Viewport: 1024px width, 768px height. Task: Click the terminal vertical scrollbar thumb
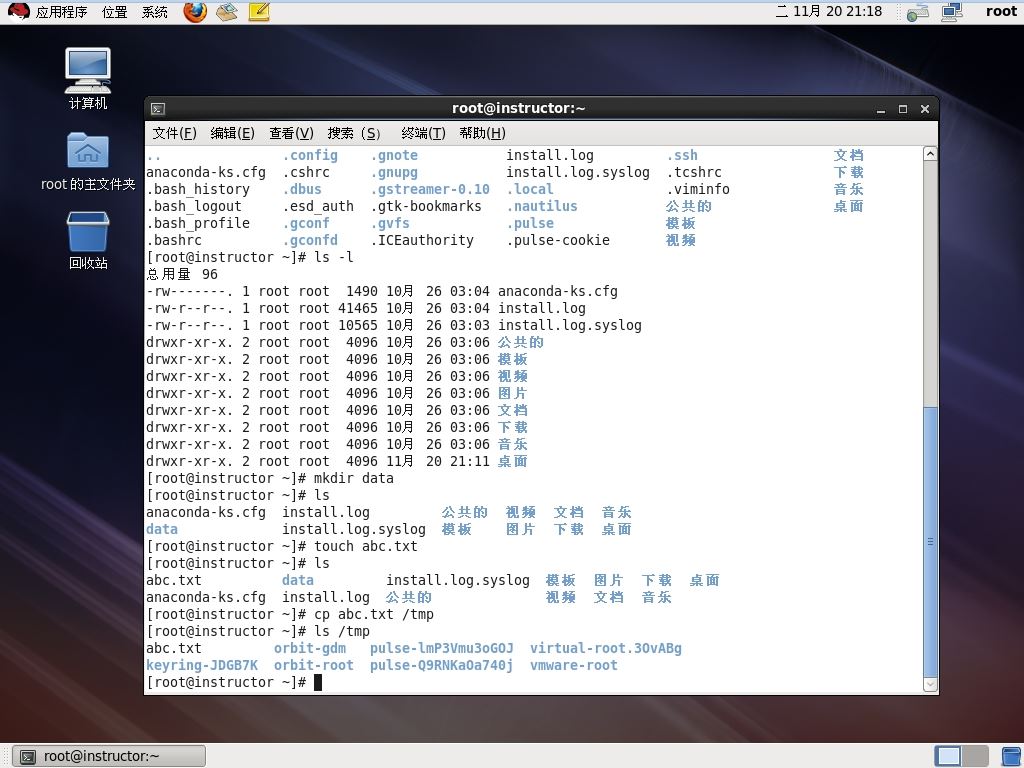coord(930,541)
